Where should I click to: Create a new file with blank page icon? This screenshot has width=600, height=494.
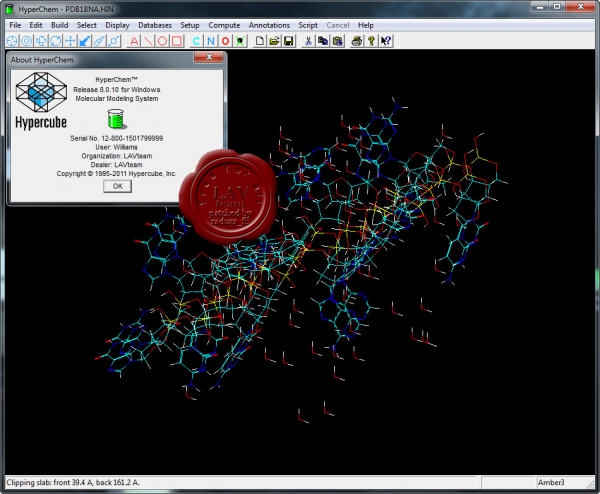click(x=260, y=41)
